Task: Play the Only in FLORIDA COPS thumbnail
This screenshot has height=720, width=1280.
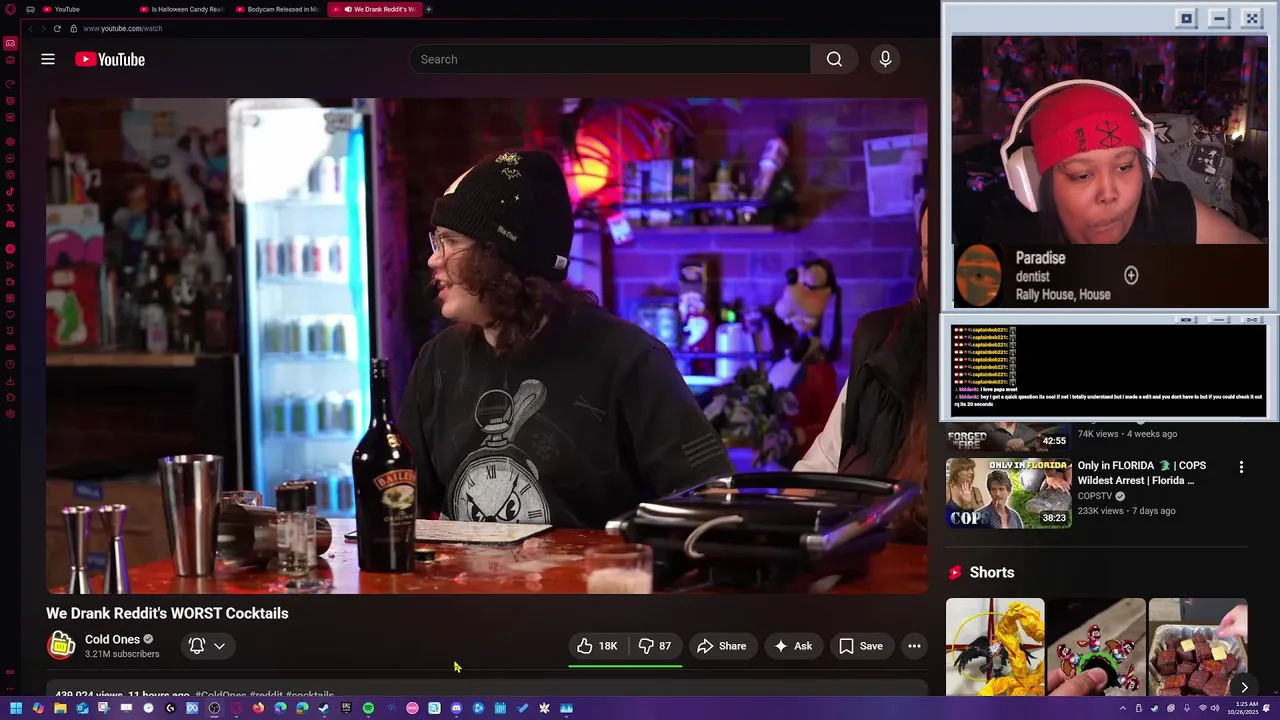Action: click(x=1008, y=493)
